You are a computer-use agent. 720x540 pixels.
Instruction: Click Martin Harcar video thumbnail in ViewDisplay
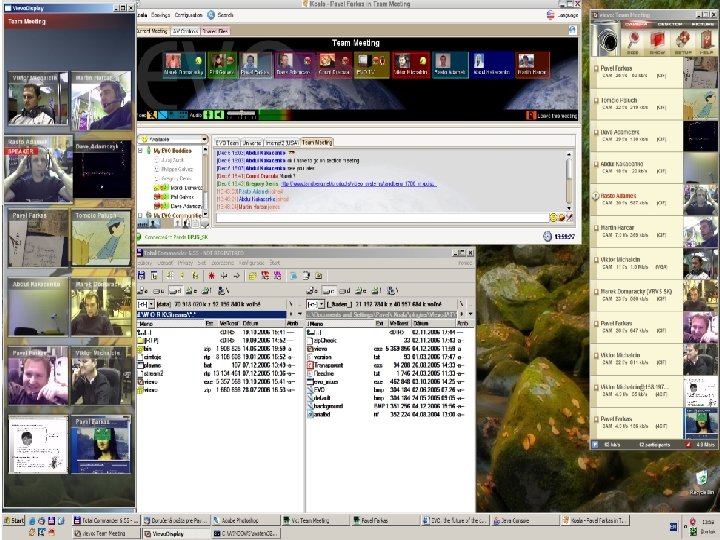101,100
